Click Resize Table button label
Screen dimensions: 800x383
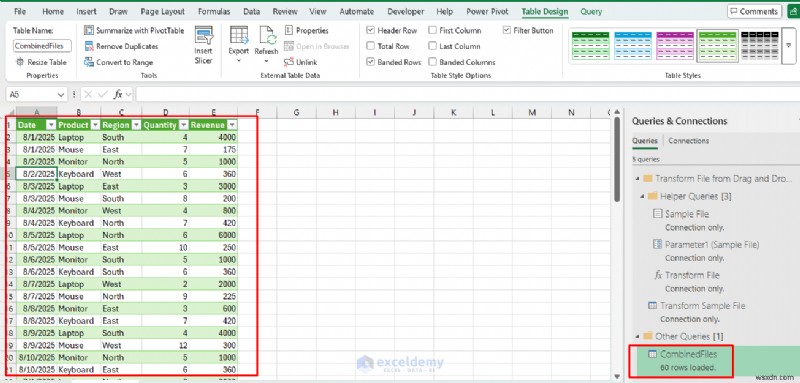46,62
